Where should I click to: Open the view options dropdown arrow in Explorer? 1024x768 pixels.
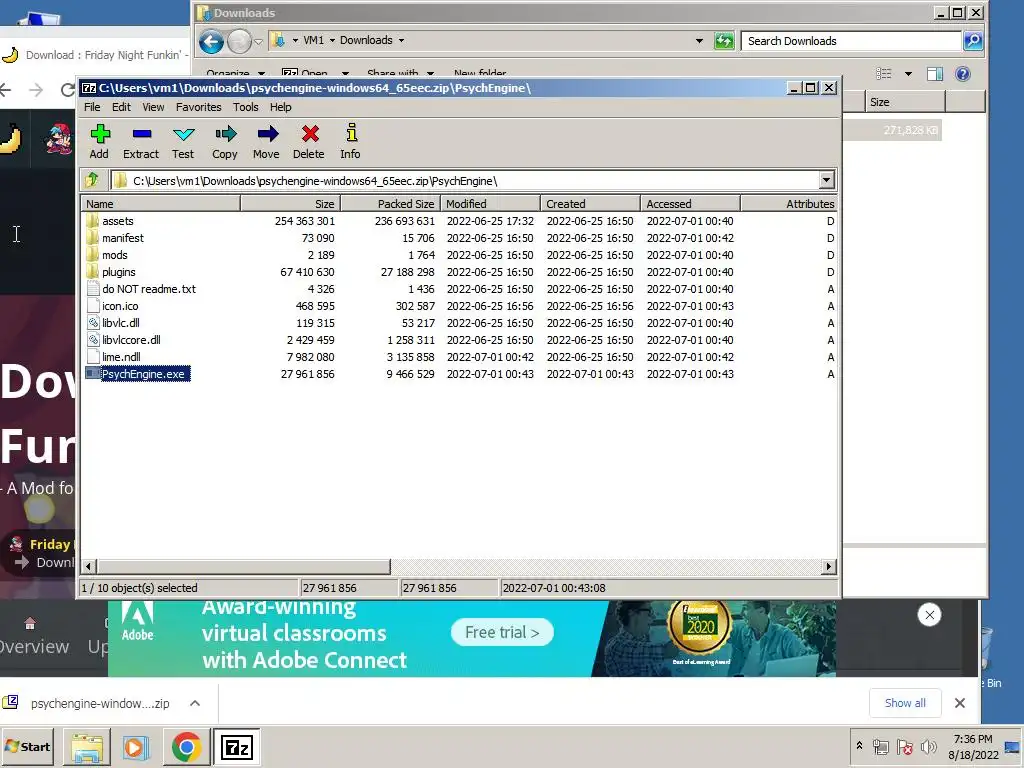[908, 74]
